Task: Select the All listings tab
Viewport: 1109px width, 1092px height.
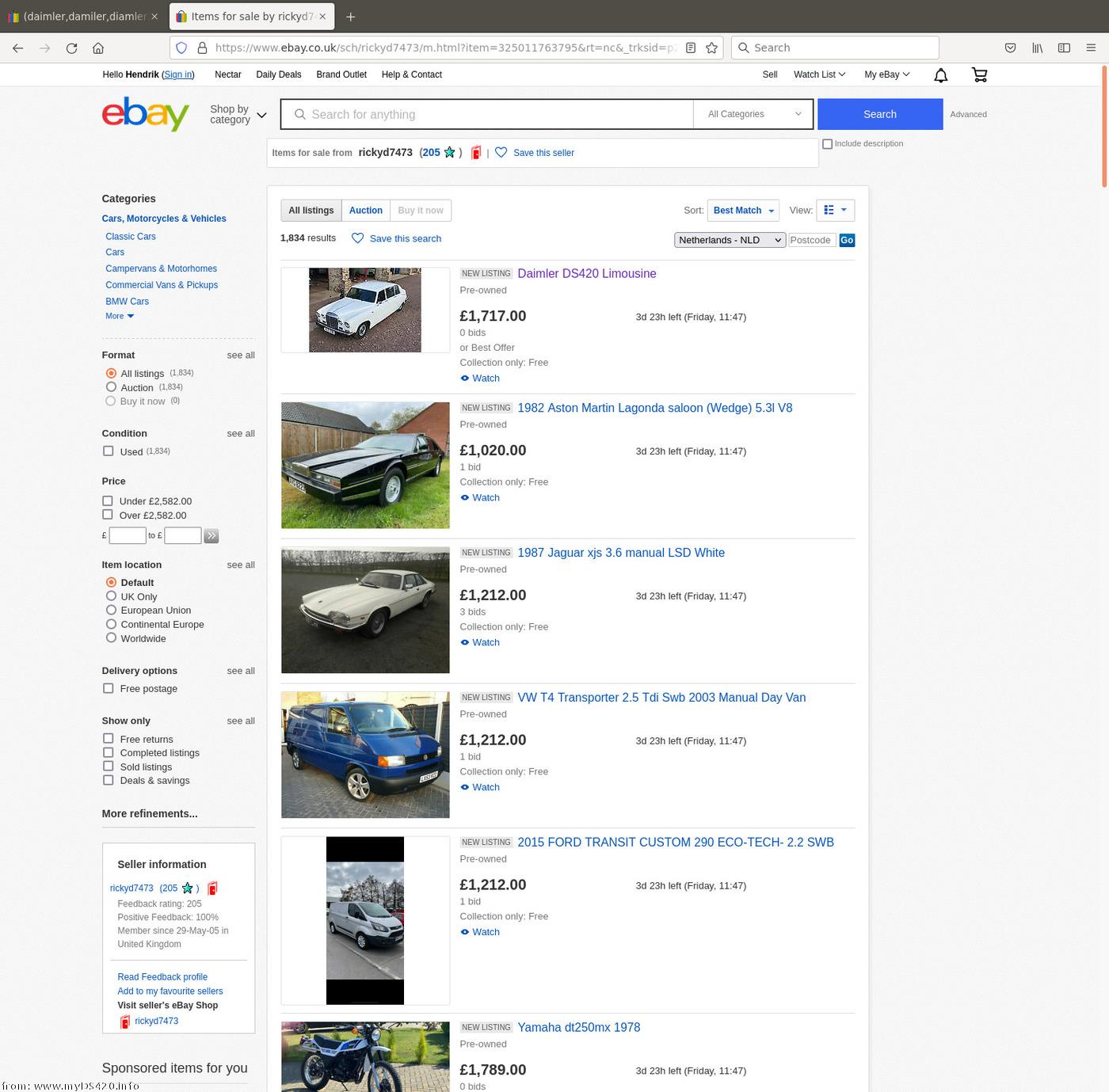Action: click(311, 211)
